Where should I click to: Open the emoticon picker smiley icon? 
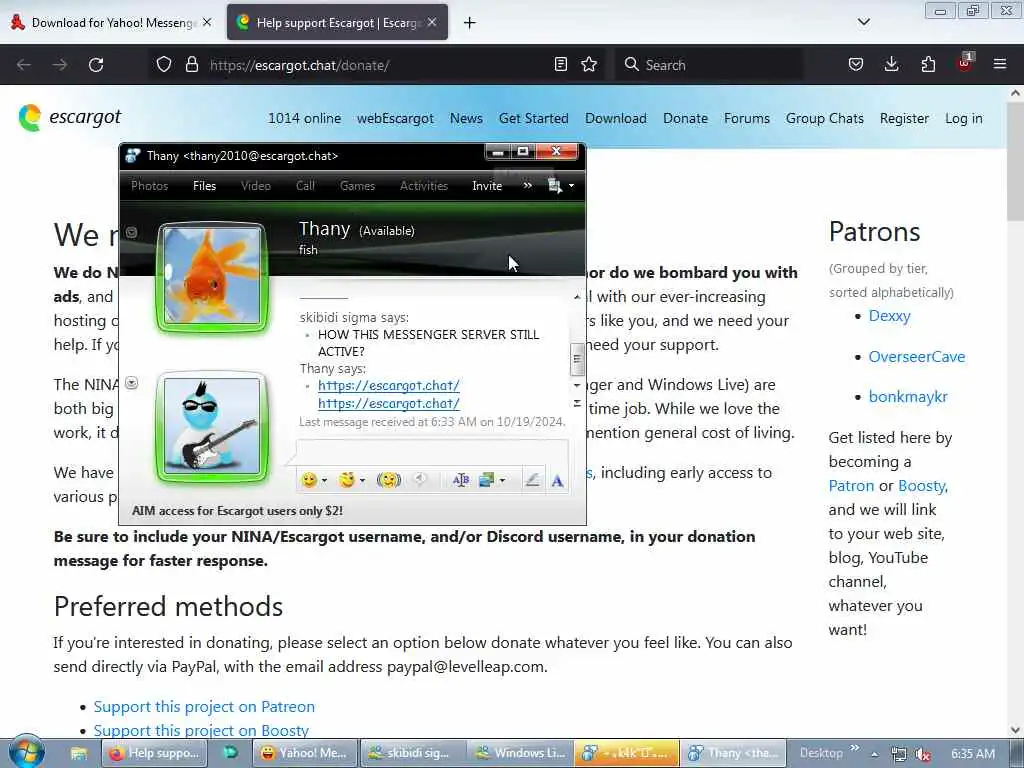(309, 480)
